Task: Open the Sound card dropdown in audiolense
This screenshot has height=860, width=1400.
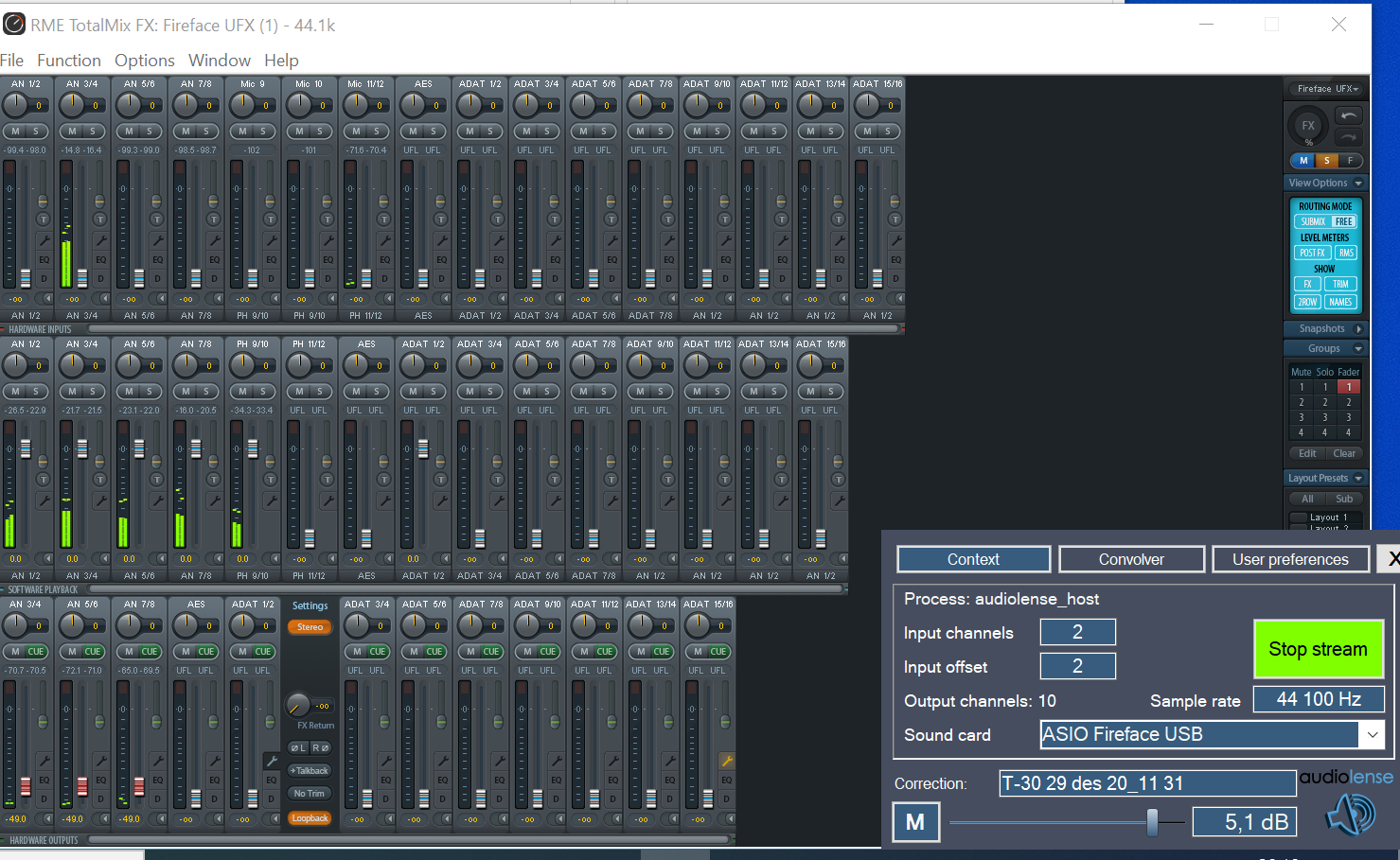Action: pos(1373,734)
